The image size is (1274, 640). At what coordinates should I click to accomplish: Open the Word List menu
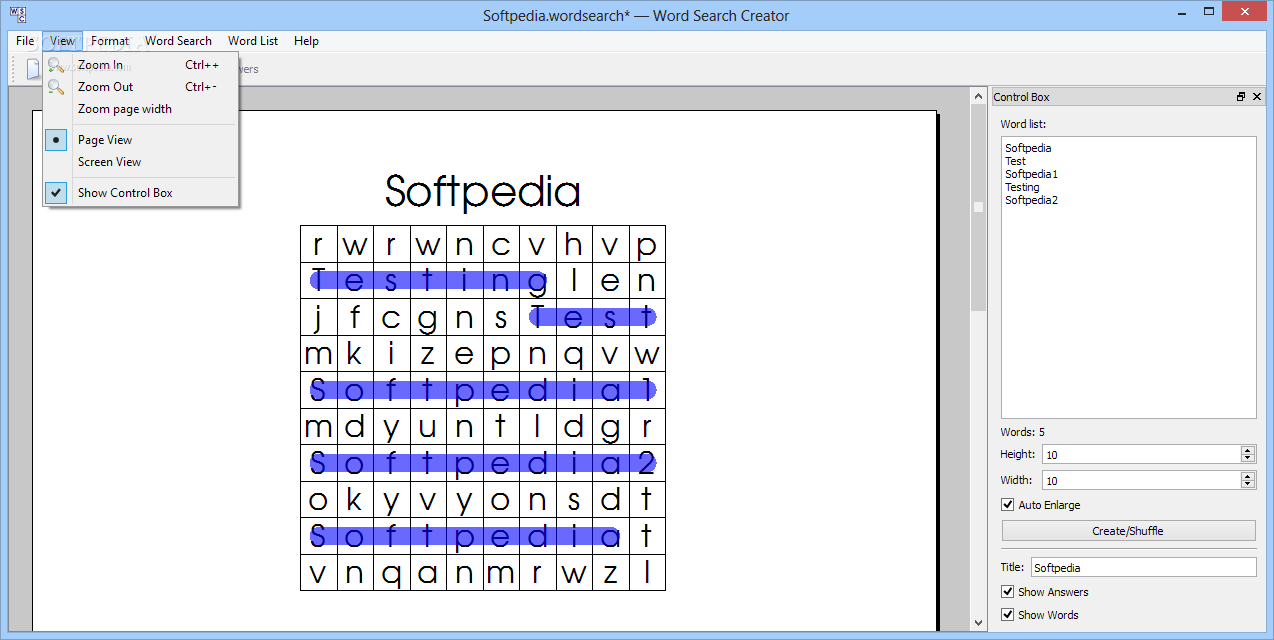point(253,41)
